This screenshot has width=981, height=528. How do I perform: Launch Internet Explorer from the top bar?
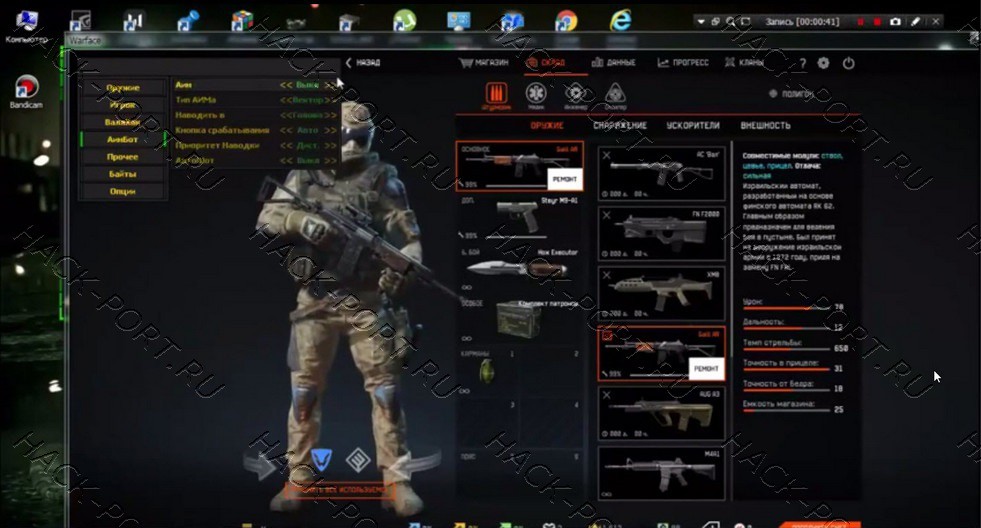[x=621, y=20]
